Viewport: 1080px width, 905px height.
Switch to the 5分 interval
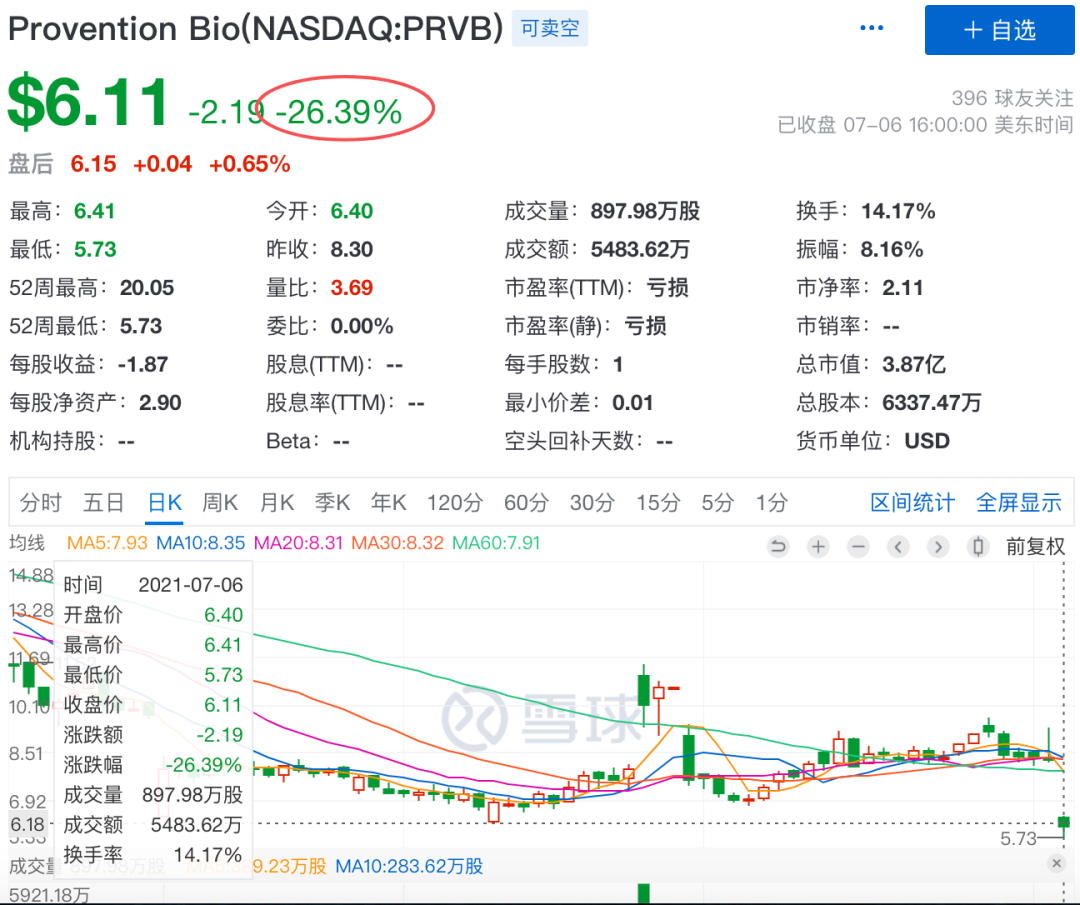(718, 503)
